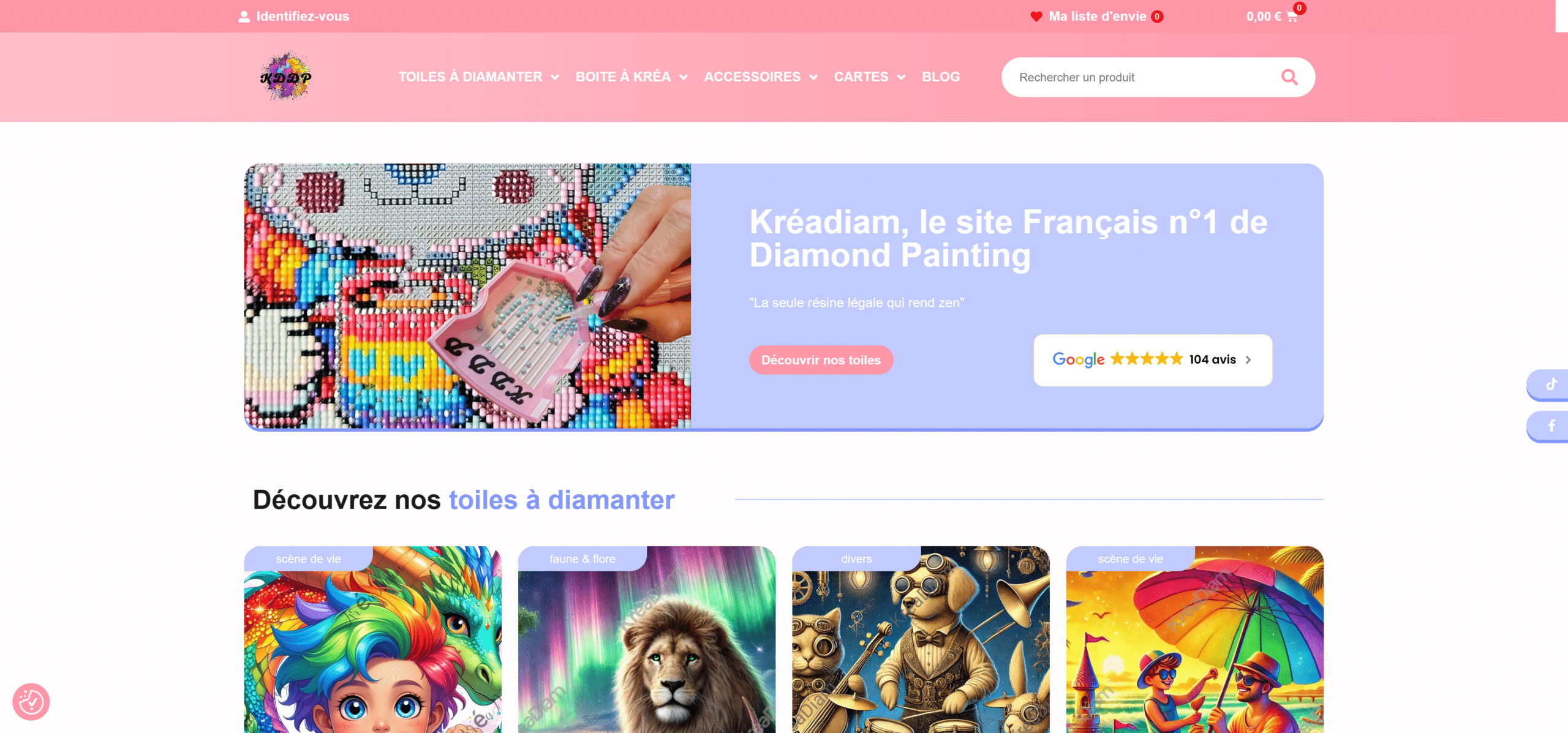
Task: Open the lion faune & flore canvas
Action: pos(647,640)
